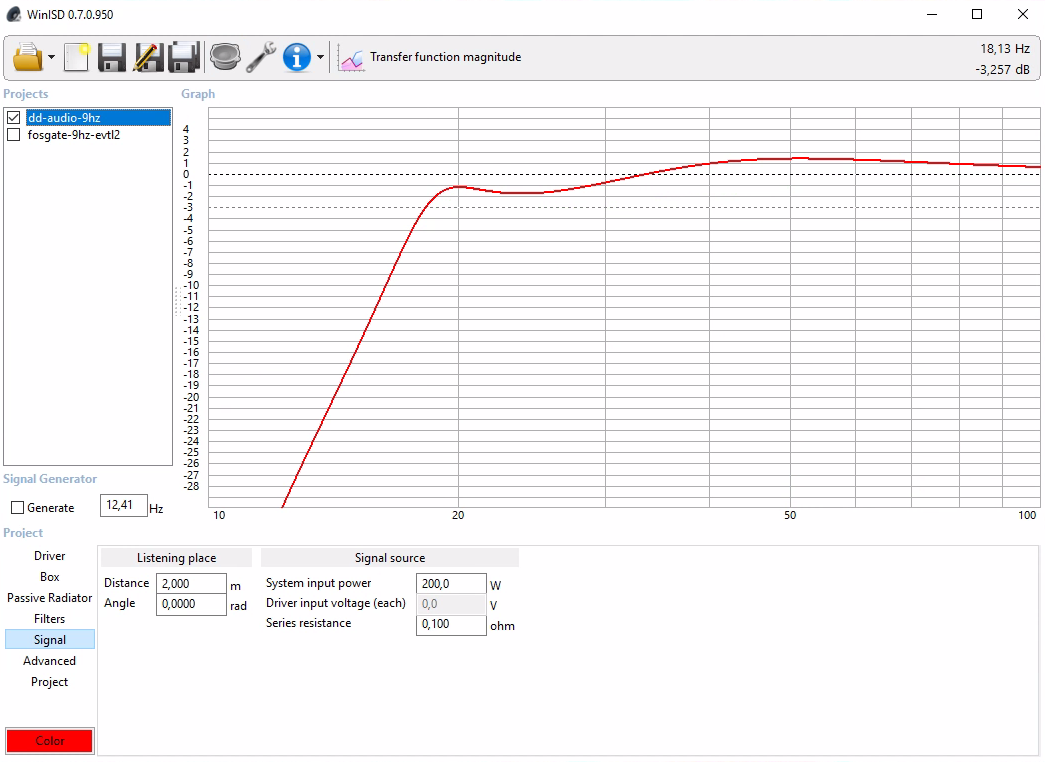Switch to the Box tab
Viewport: 1045px width, 762px height.
(49, 577)
